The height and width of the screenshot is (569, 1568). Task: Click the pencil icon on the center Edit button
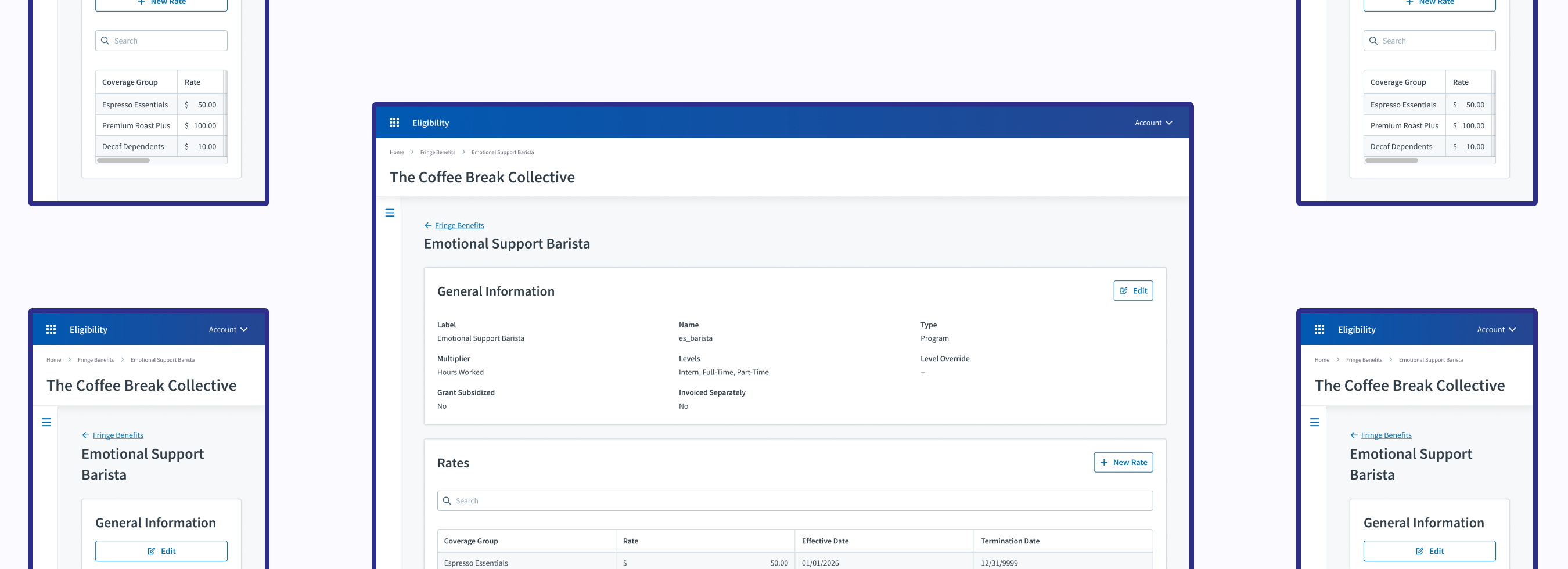(1124, 291)
